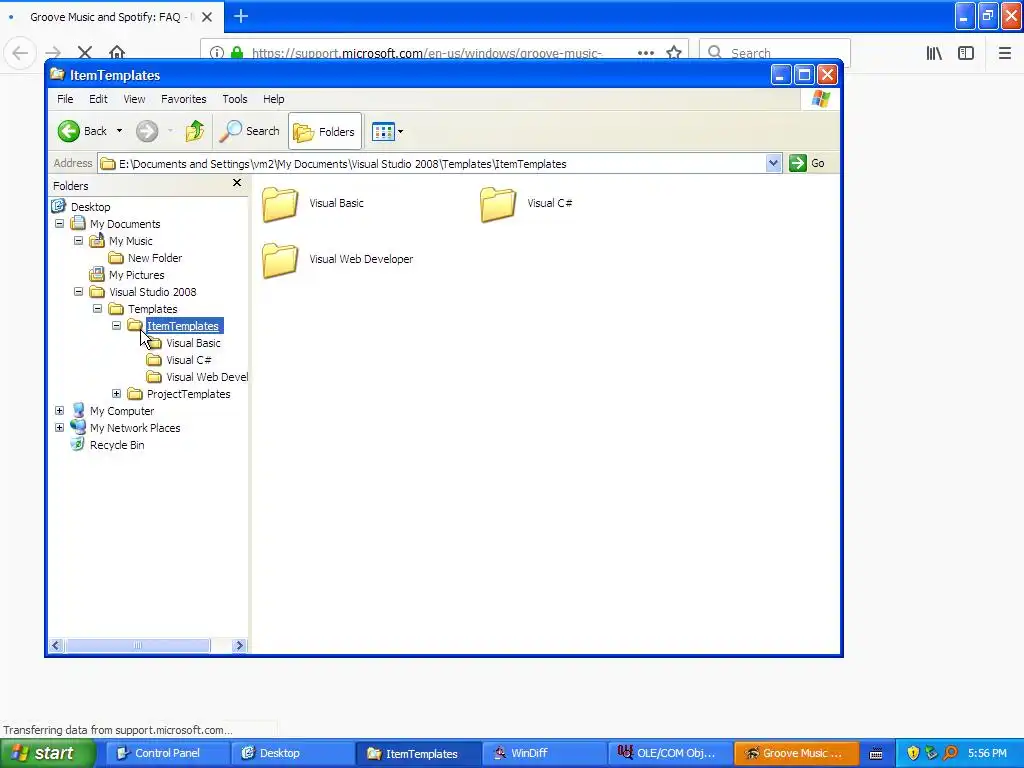Open the Windows Start menu
This screenshot has height=768, width=1024.
pos(48,753)
